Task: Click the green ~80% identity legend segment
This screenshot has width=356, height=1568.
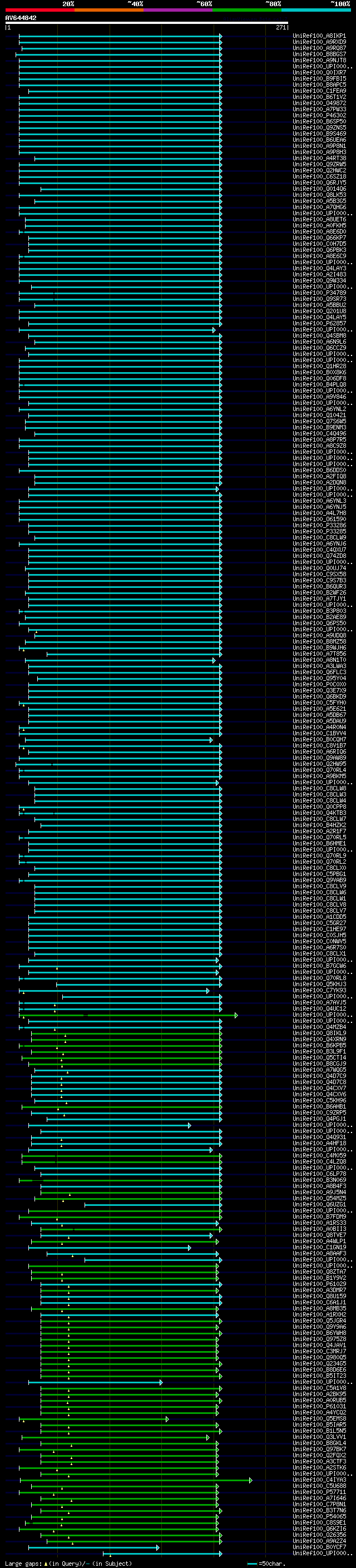Action: (247, 10)
